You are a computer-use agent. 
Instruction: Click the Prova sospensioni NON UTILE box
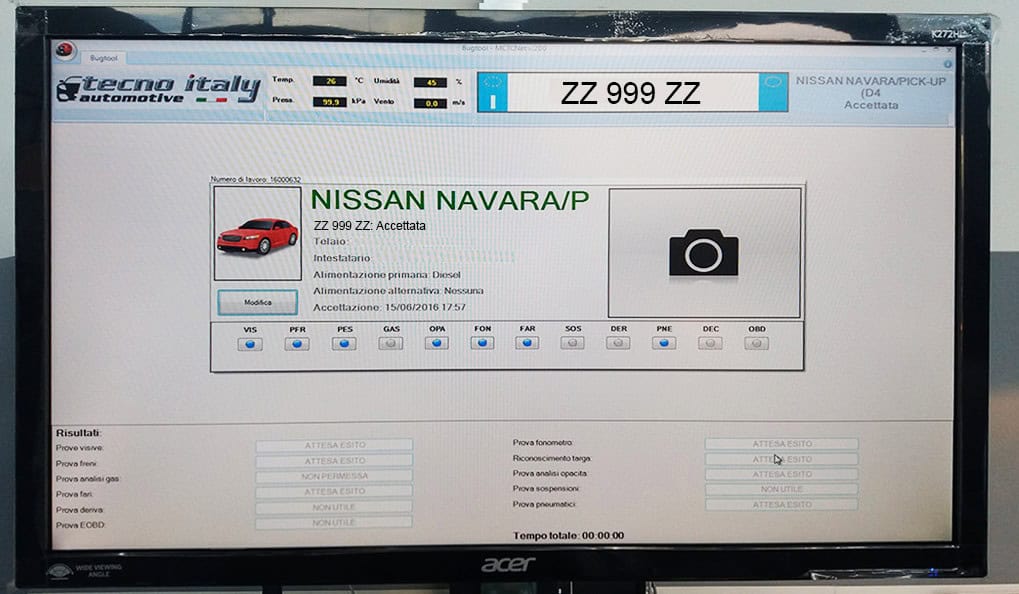pos(782,489)
